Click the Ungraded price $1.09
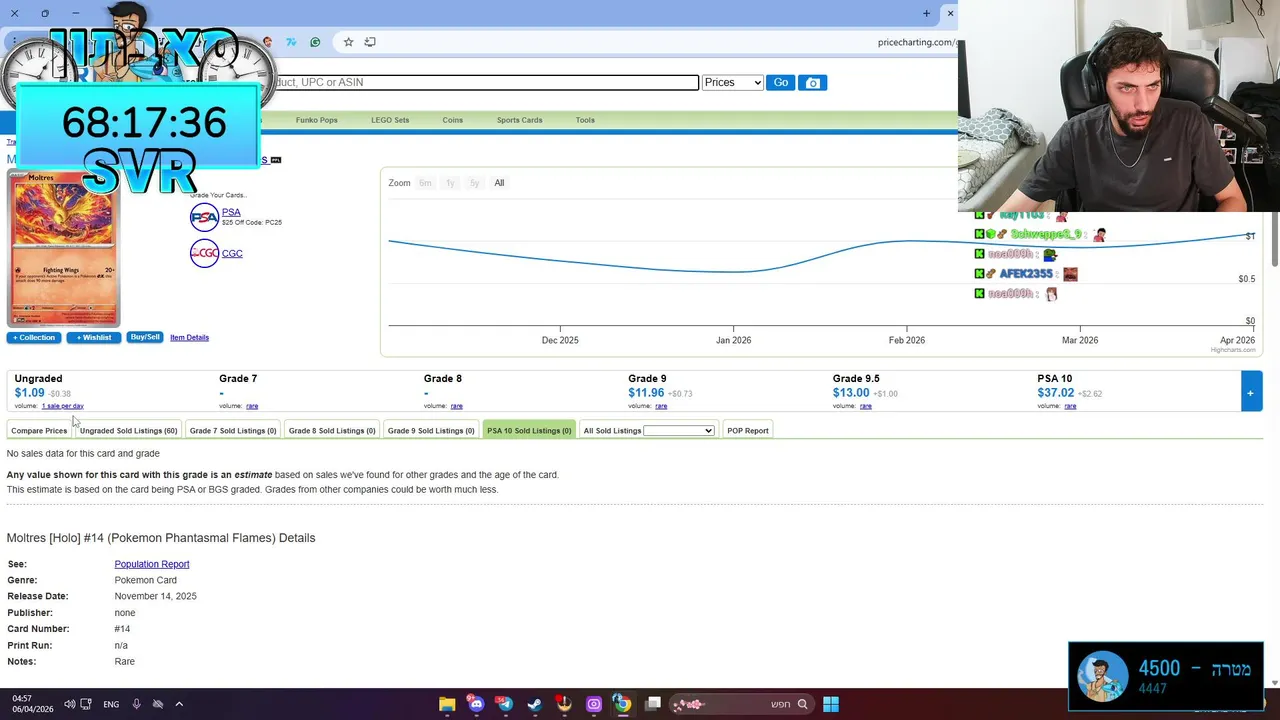The width and height of the screenshot is (1280, 720). coord(30,393)
